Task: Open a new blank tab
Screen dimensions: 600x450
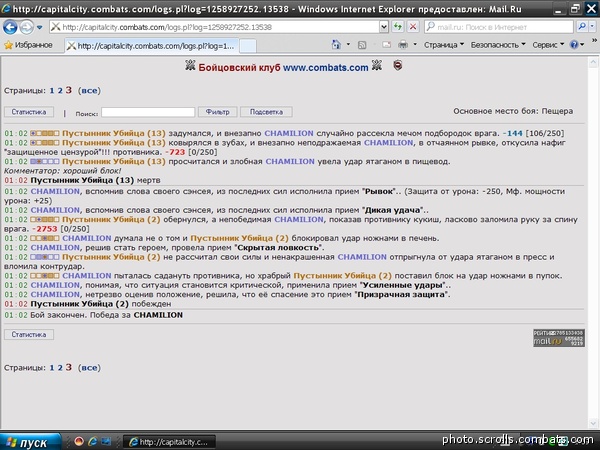Action: [x=248, y=46]
